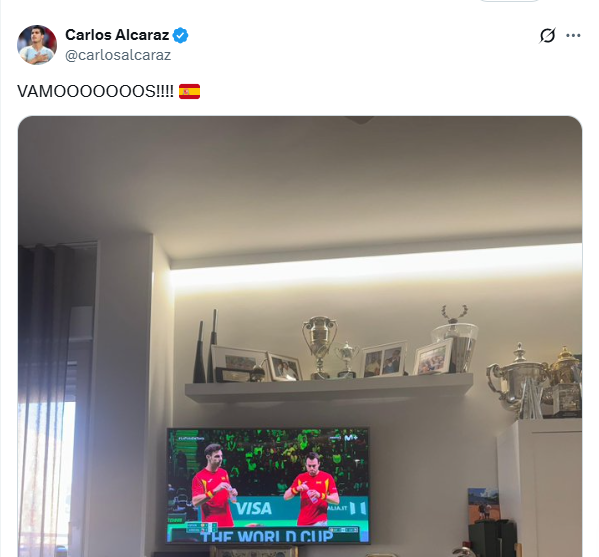
Task: Click the partially visible button at top
Action: (509, 1)
